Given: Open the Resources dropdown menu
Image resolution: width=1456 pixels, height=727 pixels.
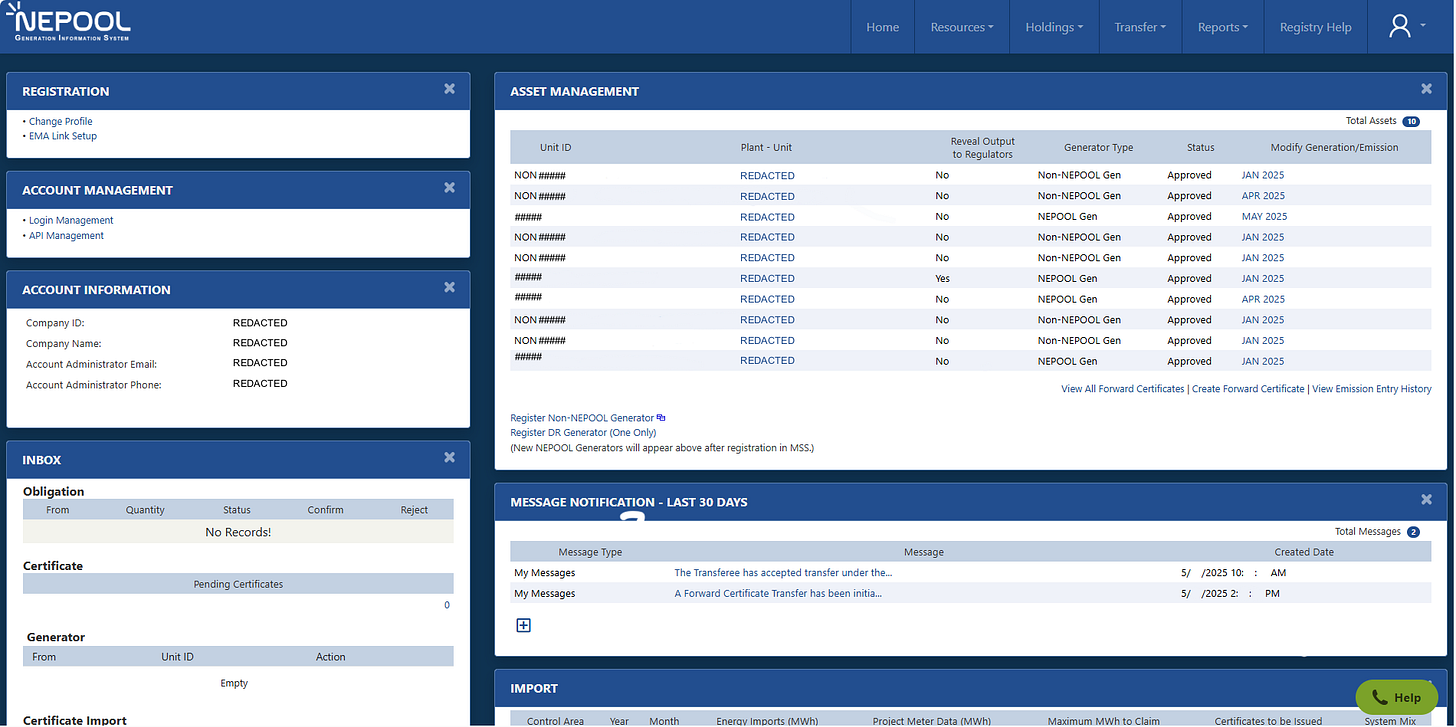Looking at the screenshot, I should [962, 27].
